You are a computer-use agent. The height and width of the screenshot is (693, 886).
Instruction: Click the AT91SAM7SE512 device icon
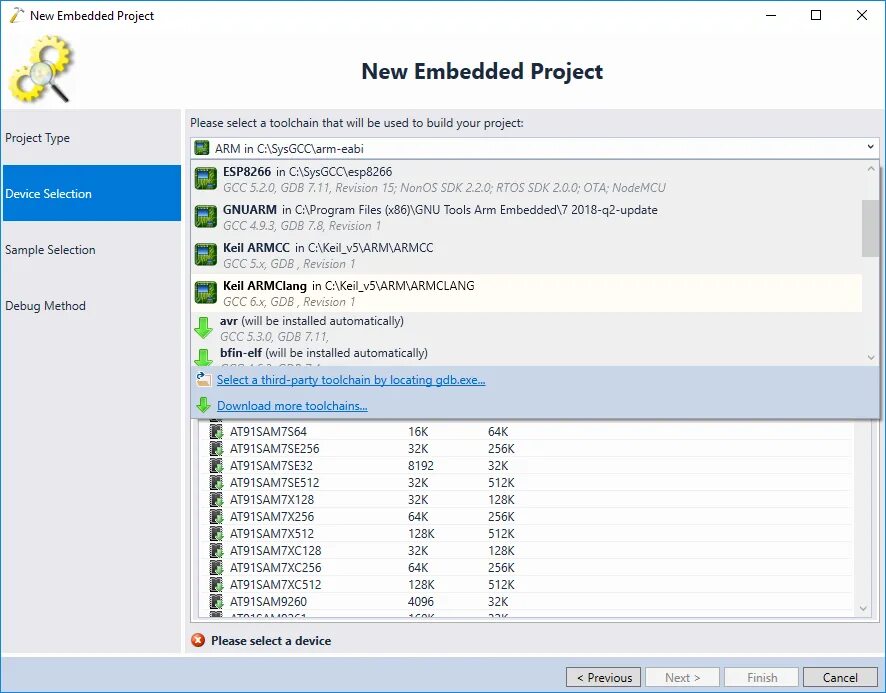point(216,482)
